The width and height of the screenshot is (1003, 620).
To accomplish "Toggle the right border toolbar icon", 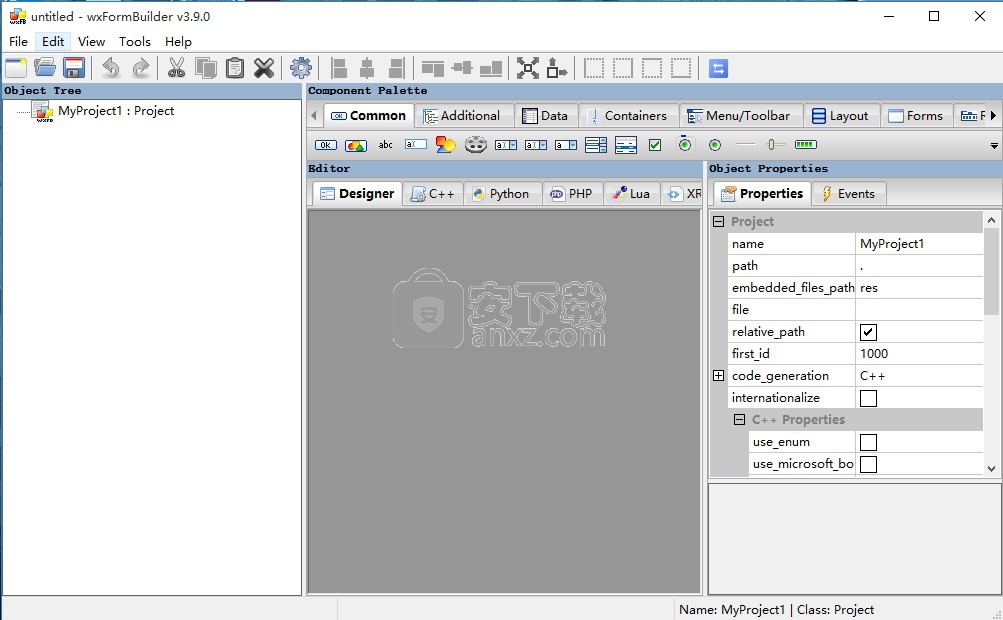I will pos(623,68).
